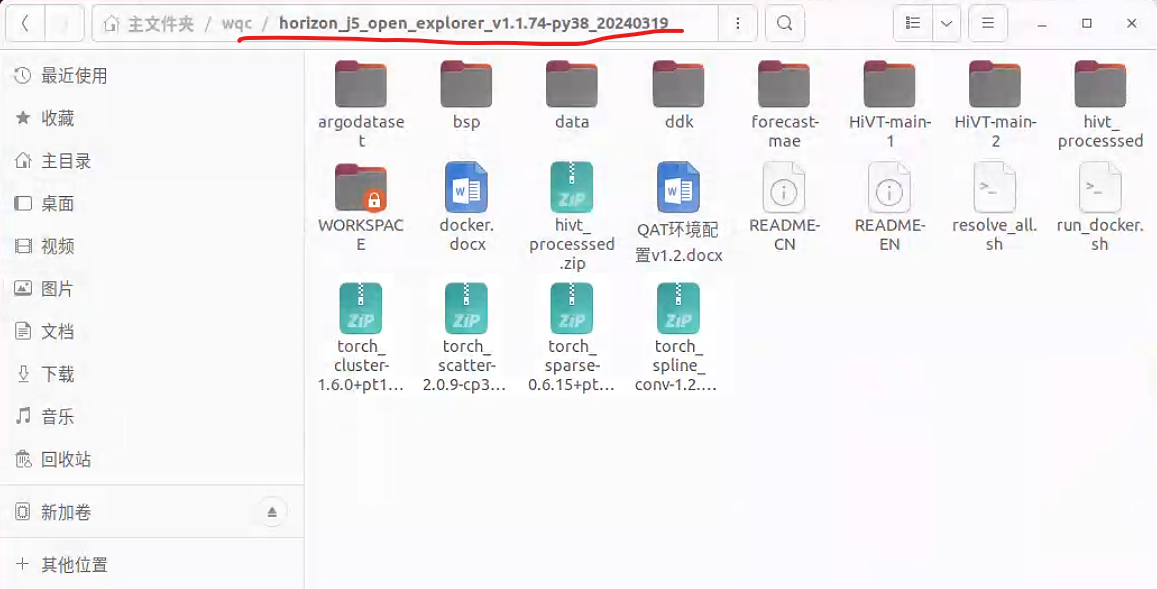Expand the view options dropdown arrow
The width and height of the screenshot is (1157, 589).
946,24
